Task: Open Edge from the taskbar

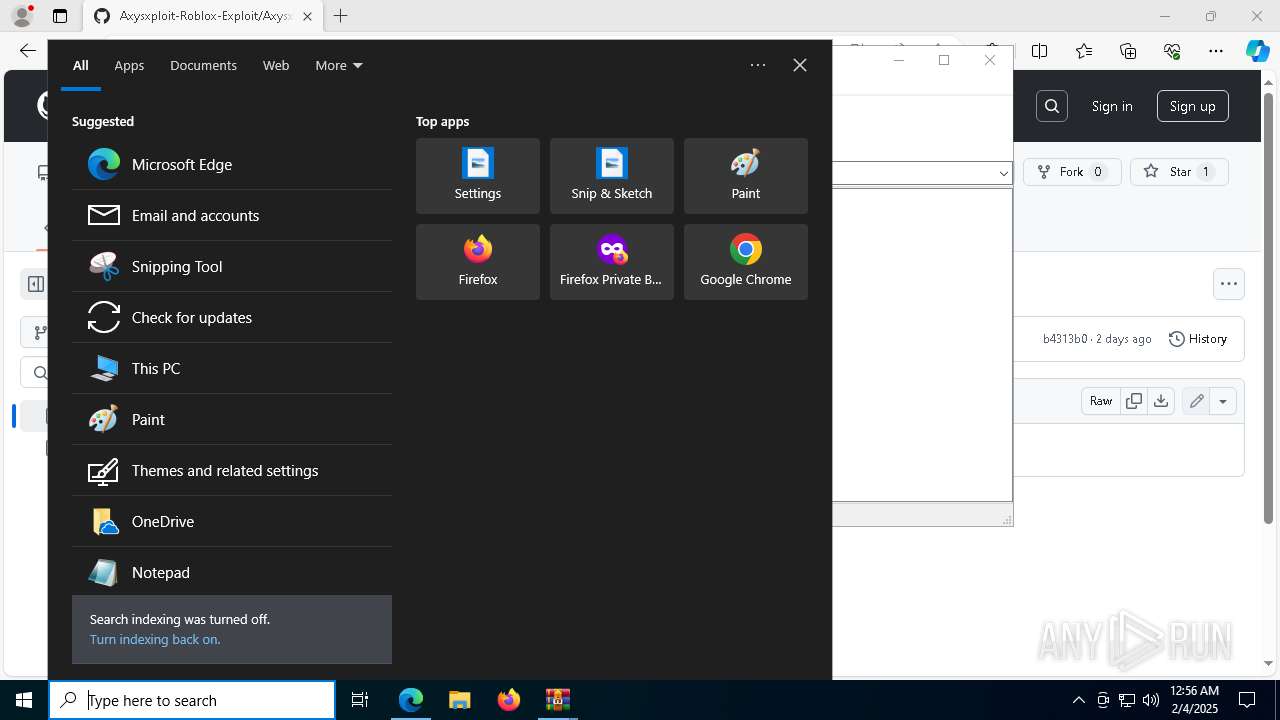Action: point(411,700)
